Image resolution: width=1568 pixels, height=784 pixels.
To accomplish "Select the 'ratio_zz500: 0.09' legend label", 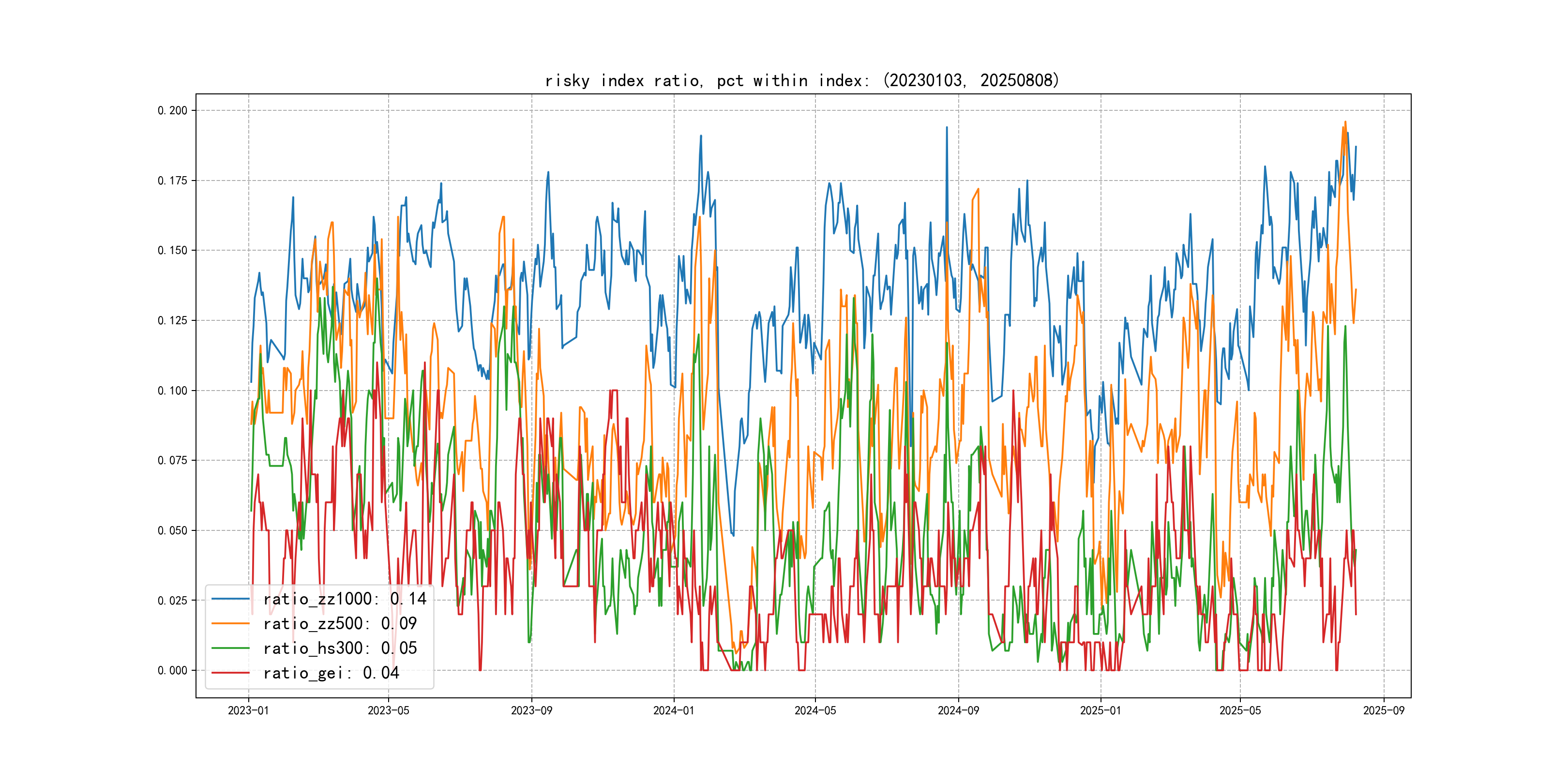I will 340,623.
